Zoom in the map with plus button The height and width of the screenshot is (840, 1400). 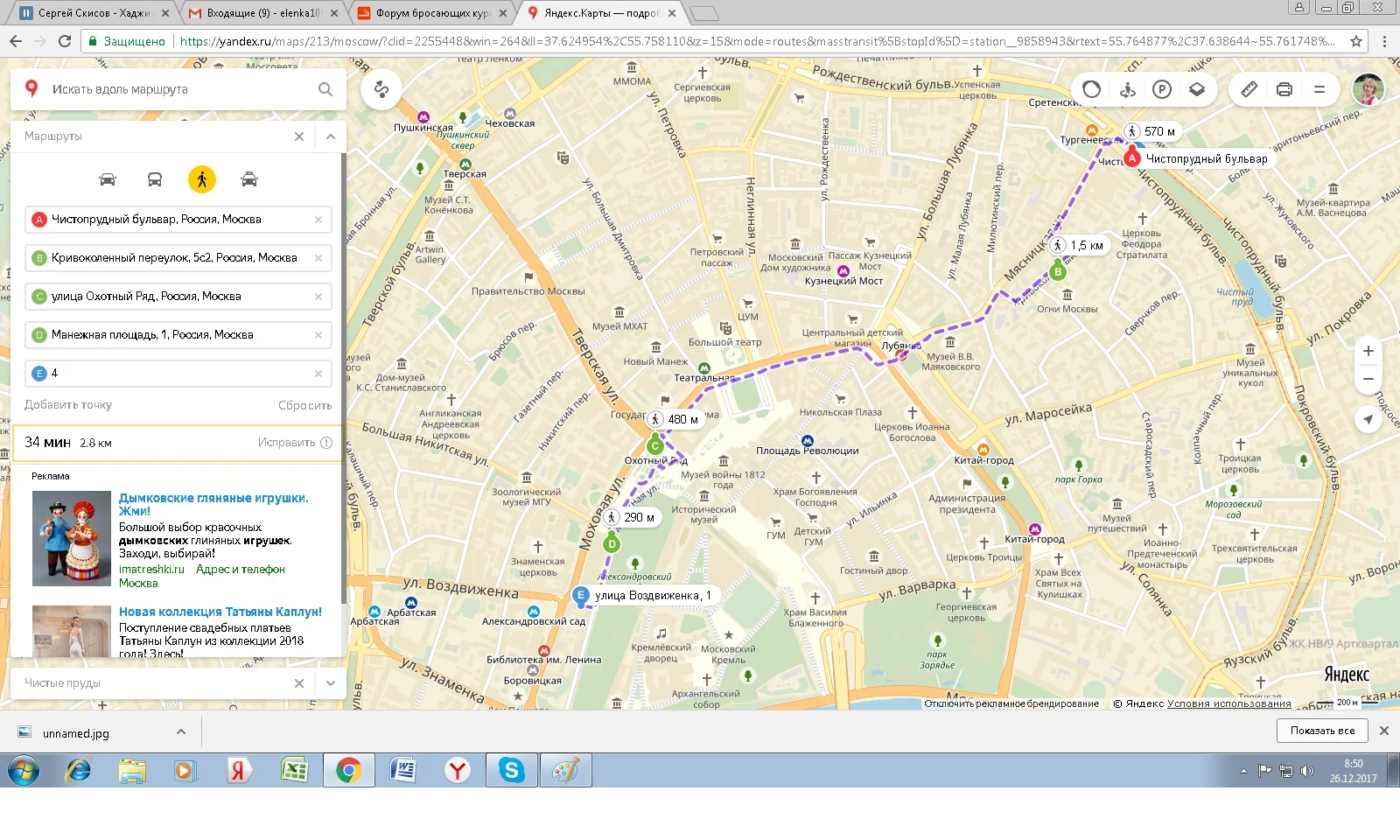[x=1368, y=351]
